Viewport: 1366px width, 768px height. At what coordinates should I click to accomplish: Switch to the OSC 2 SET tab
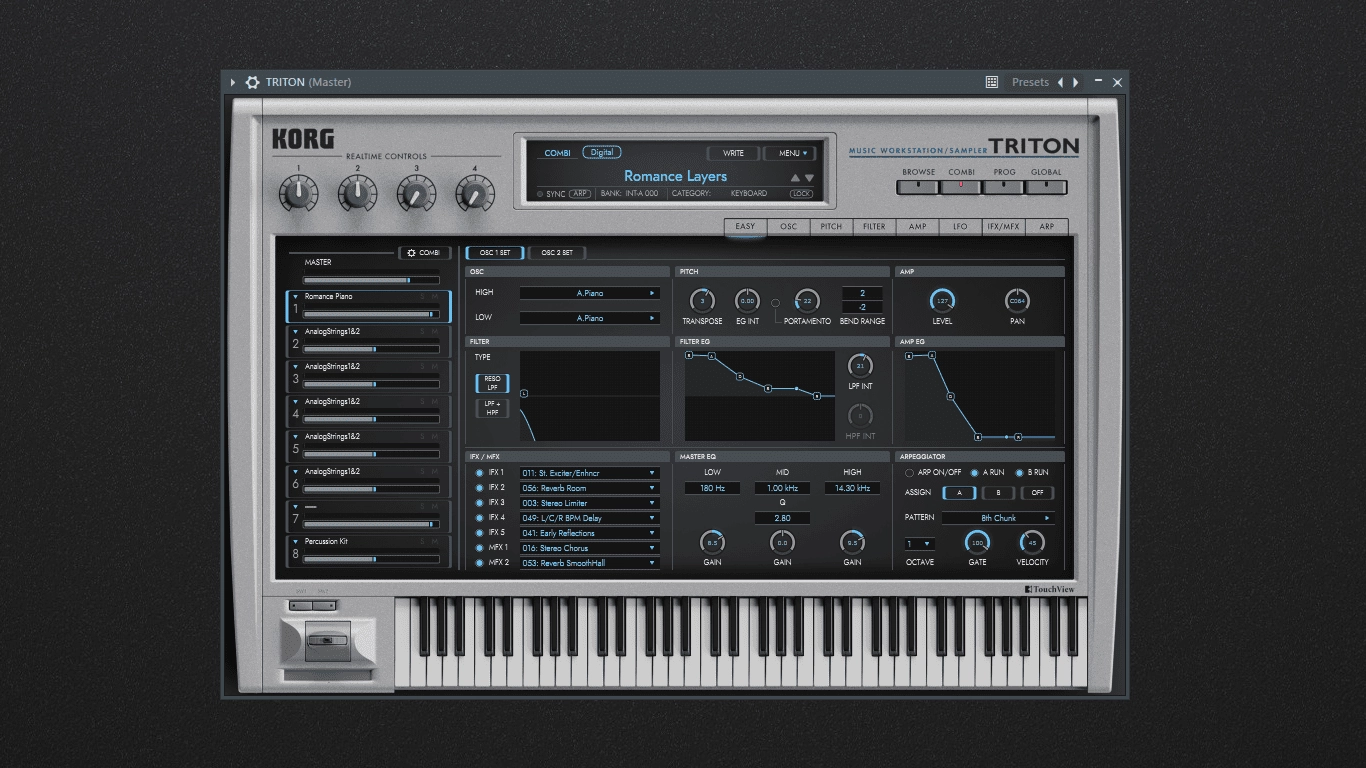pyautogui.click(x=557, y=253)
